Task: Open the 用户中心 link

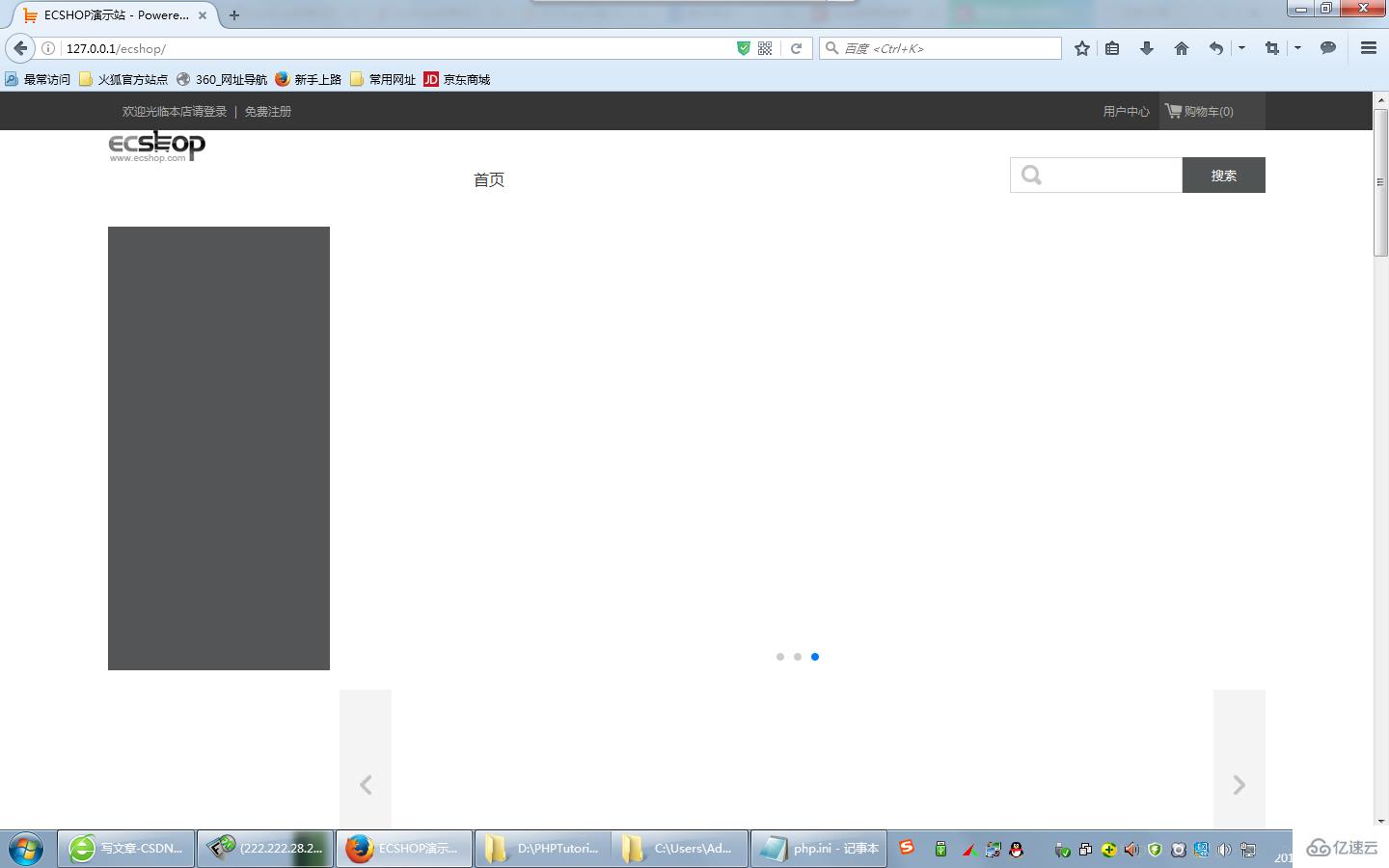Action: [1127, 112]
